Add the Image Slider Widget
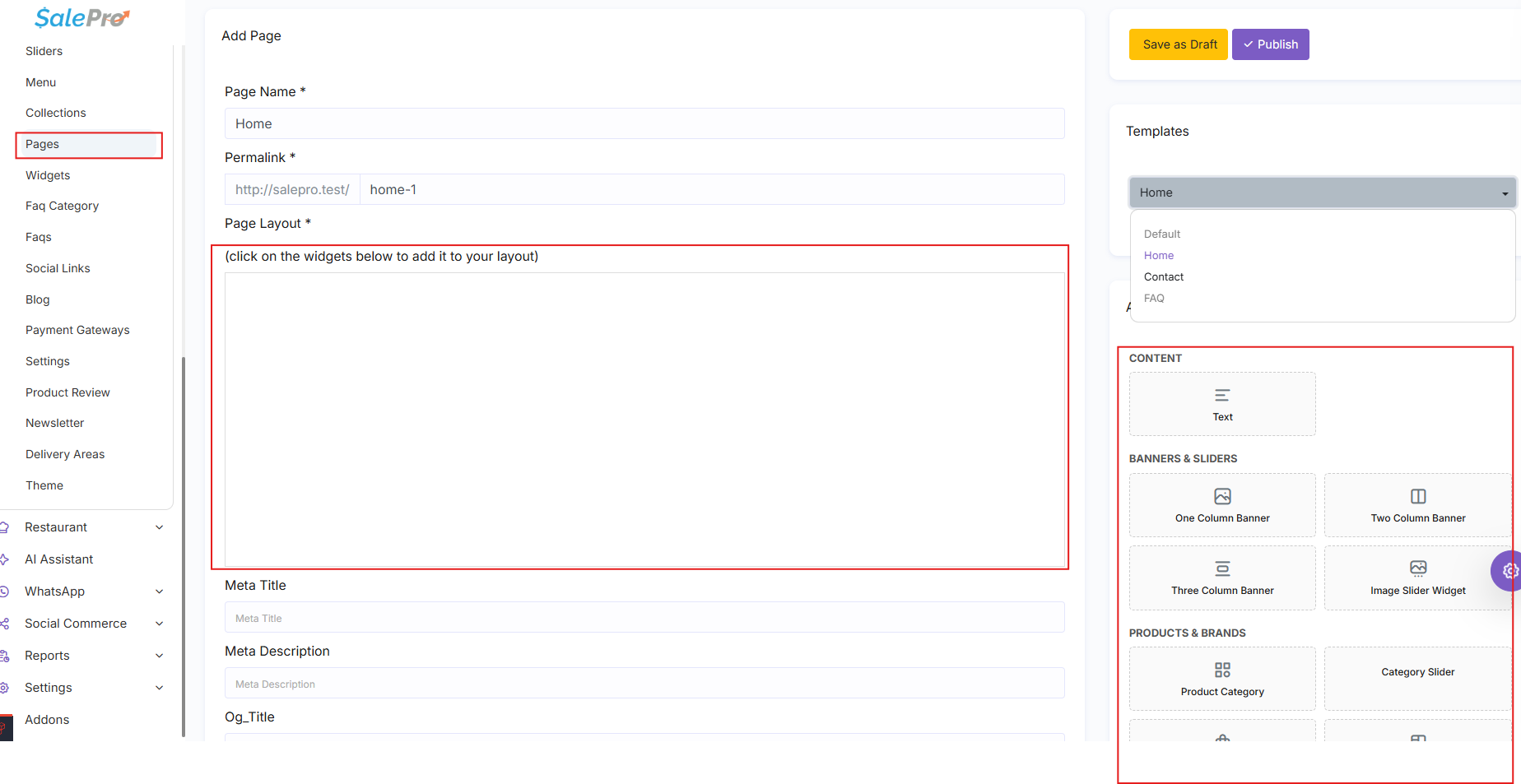Image resolution: width=1521 pixels, height=784 pixels. pos(1417,578)
